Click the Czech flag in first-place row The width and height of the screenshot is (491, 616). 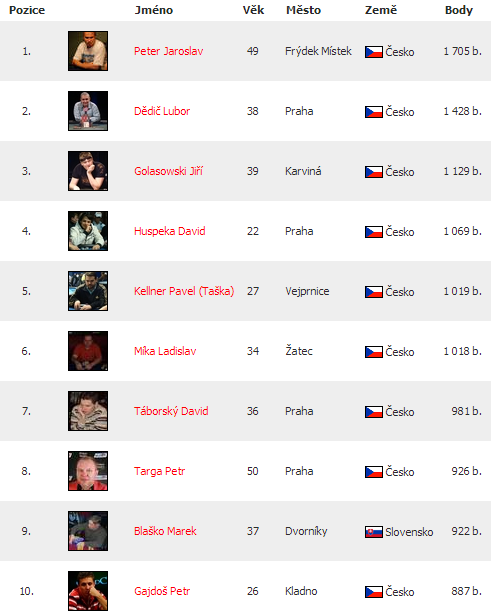(374, 52)
